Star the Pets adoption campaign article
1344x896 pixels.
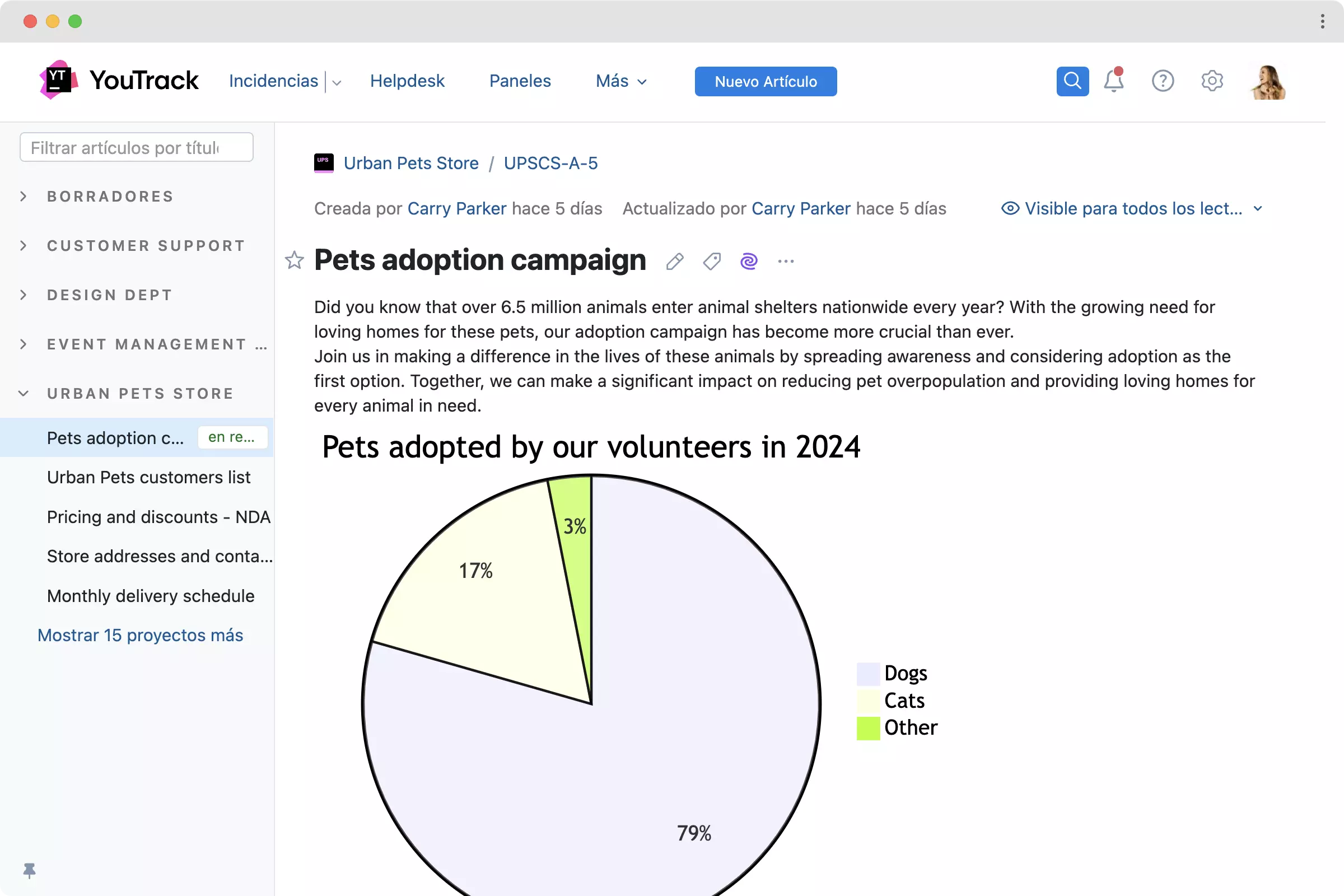pyautogui.click(x=295, y=260)
